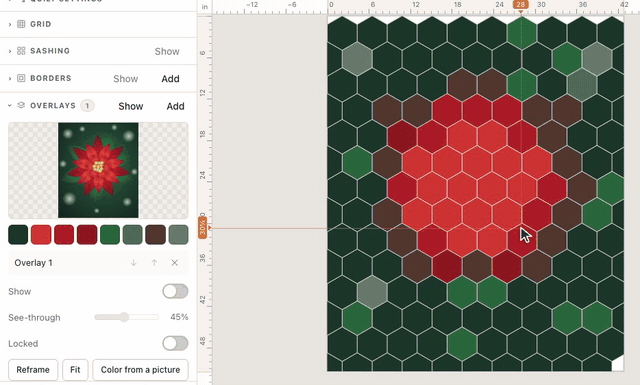640x385 pixels.
Task: Click the 30½ marker on vertical ruler
Action: click(202, 228)
